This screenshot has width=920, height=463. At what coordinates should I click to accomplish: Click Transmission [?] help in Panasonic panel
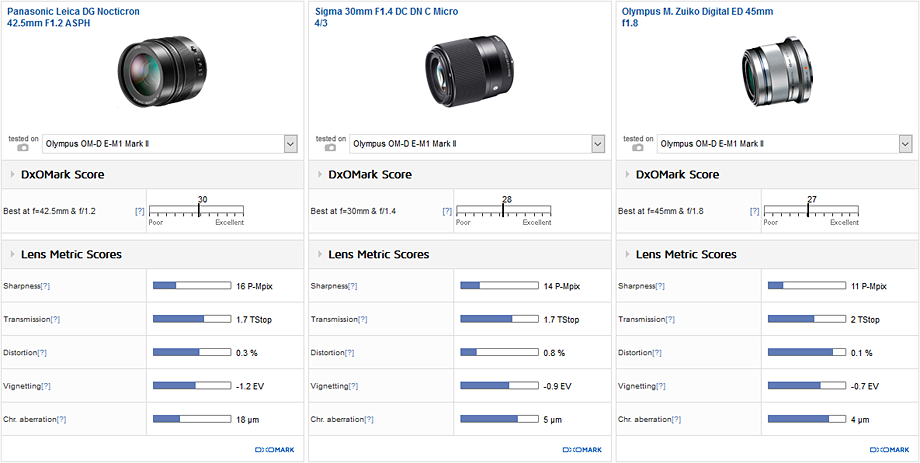coord(55,319)
